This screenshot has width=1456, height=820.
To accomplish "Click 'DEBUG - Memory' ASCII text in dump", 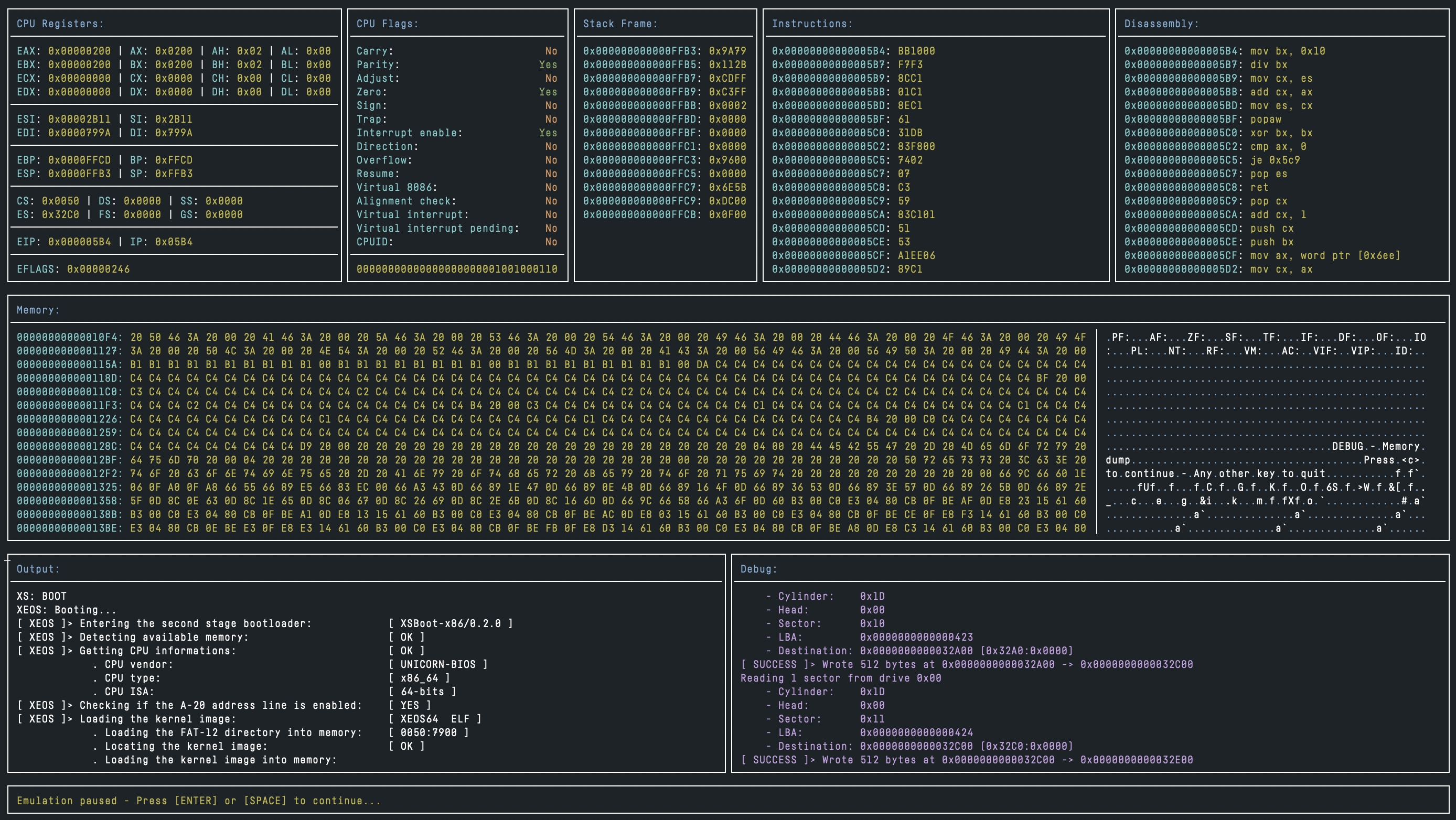I will coord(1375,447).
